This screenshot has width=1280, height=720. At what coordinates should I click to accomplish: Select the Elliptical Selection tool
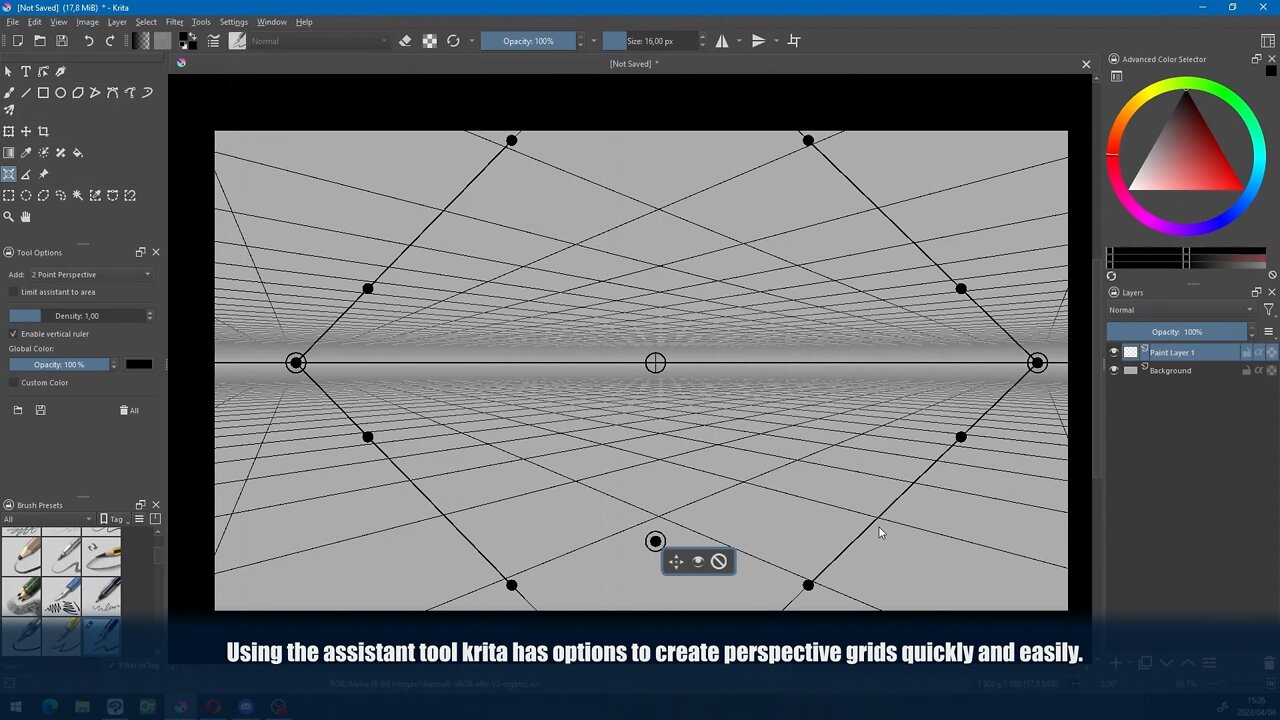pyautogui.click(x=26, y=196)
